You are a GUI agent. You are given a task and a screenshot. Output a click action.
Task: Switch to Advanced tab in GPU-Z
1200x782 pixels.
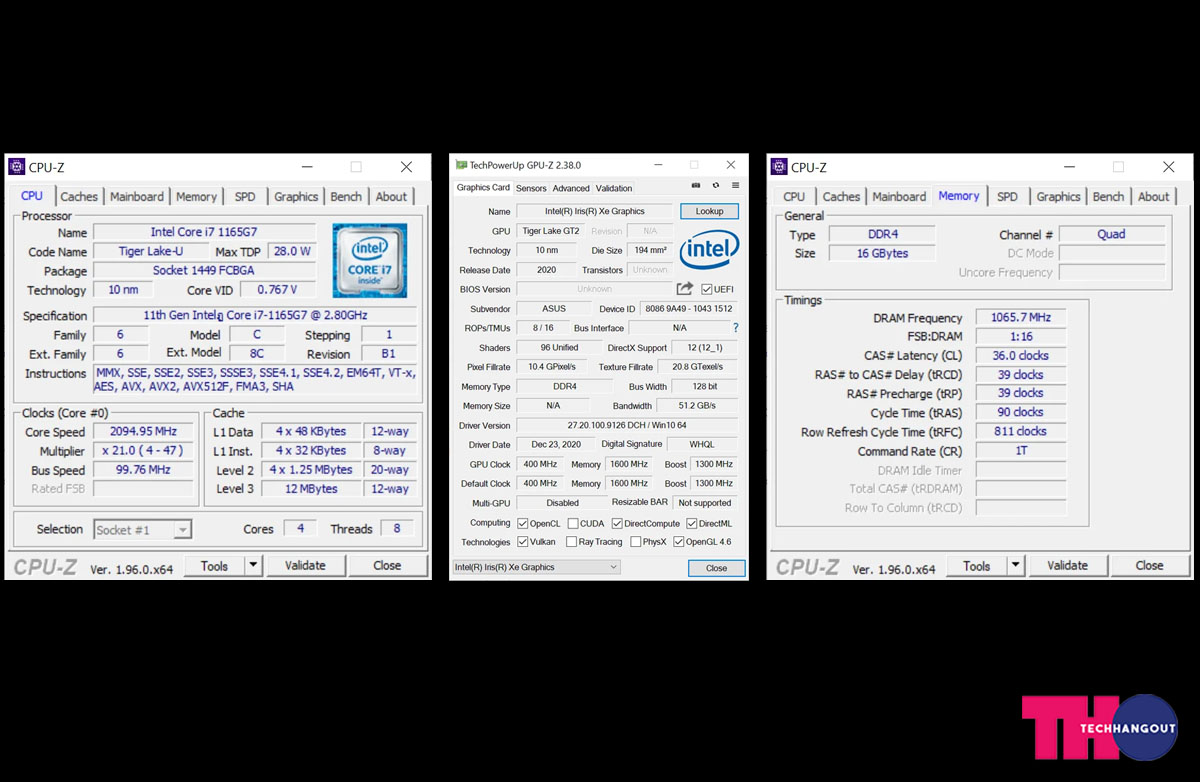coord(571,188)
